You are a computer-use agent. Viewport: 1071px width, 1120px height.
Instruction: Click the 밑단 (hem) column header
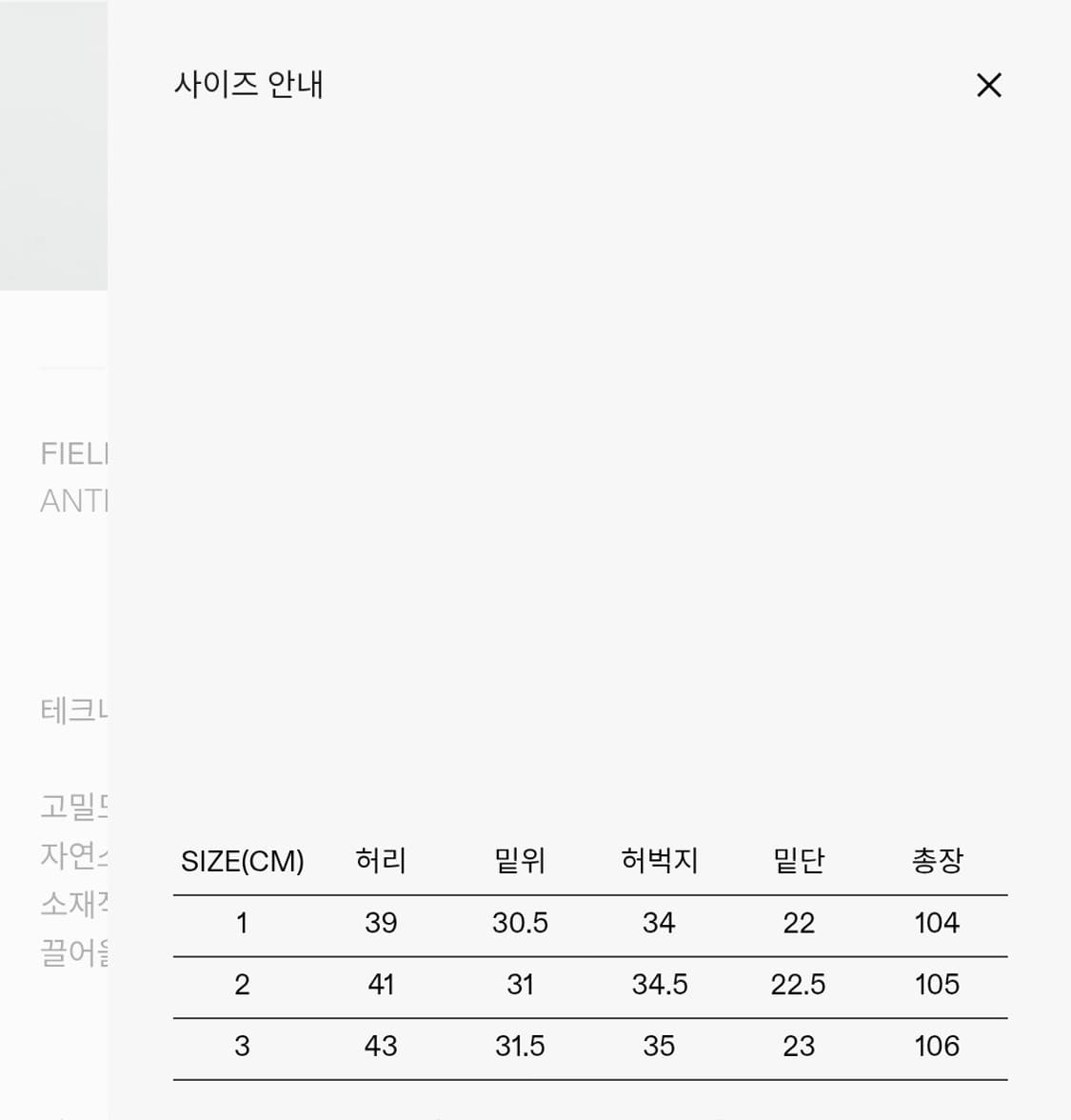(800, 860)
